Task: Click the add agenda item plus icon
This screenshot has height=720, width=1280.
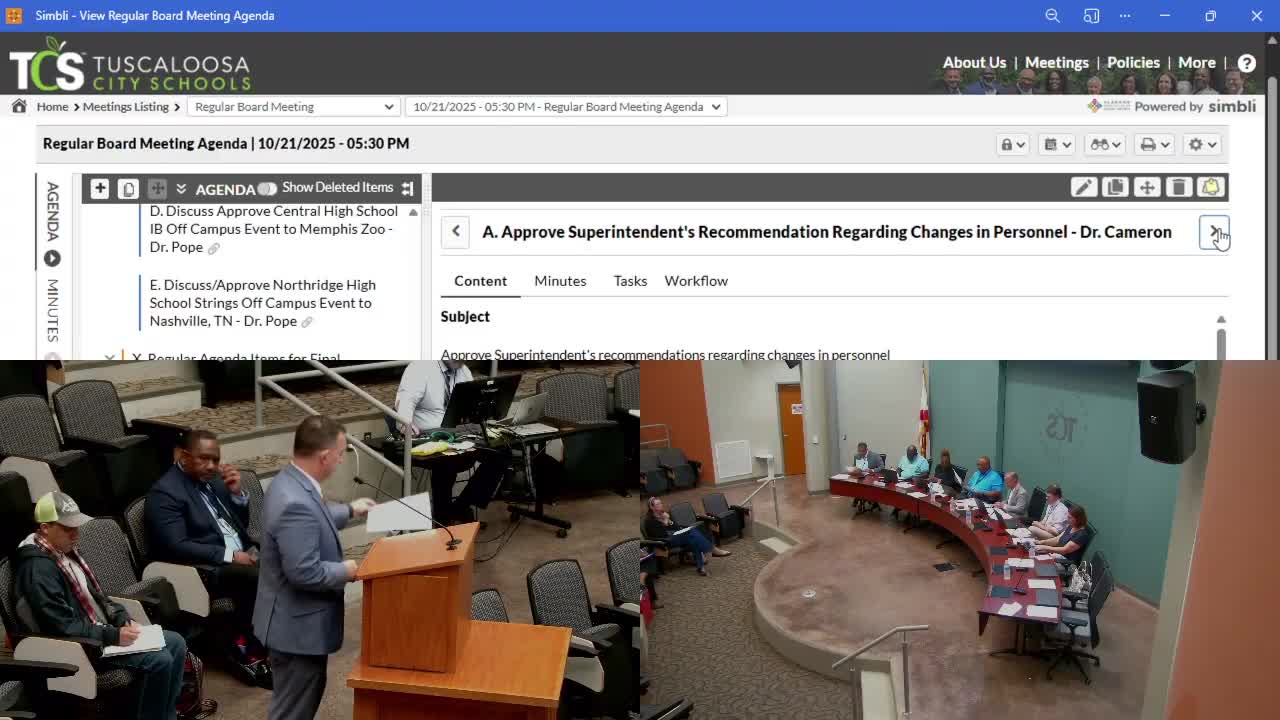Action: [x=99, y=188]
